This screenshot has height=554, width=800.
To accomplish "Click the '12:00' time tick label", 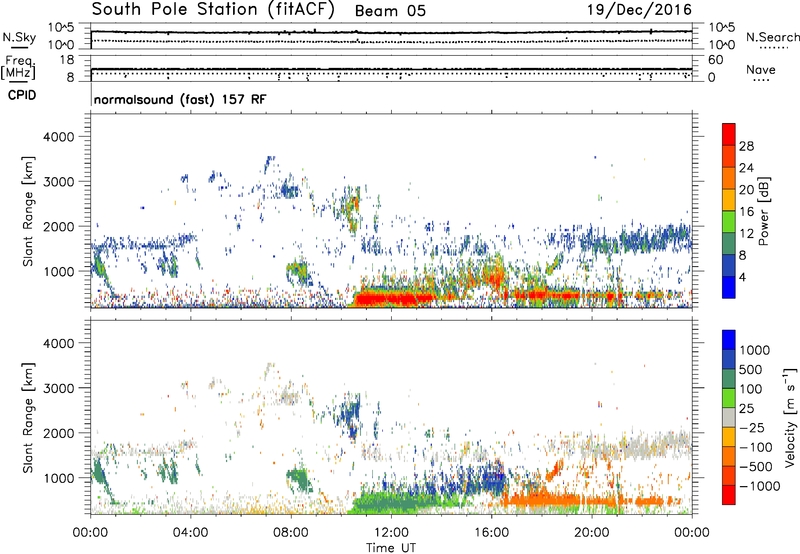I will click(391, 533).
